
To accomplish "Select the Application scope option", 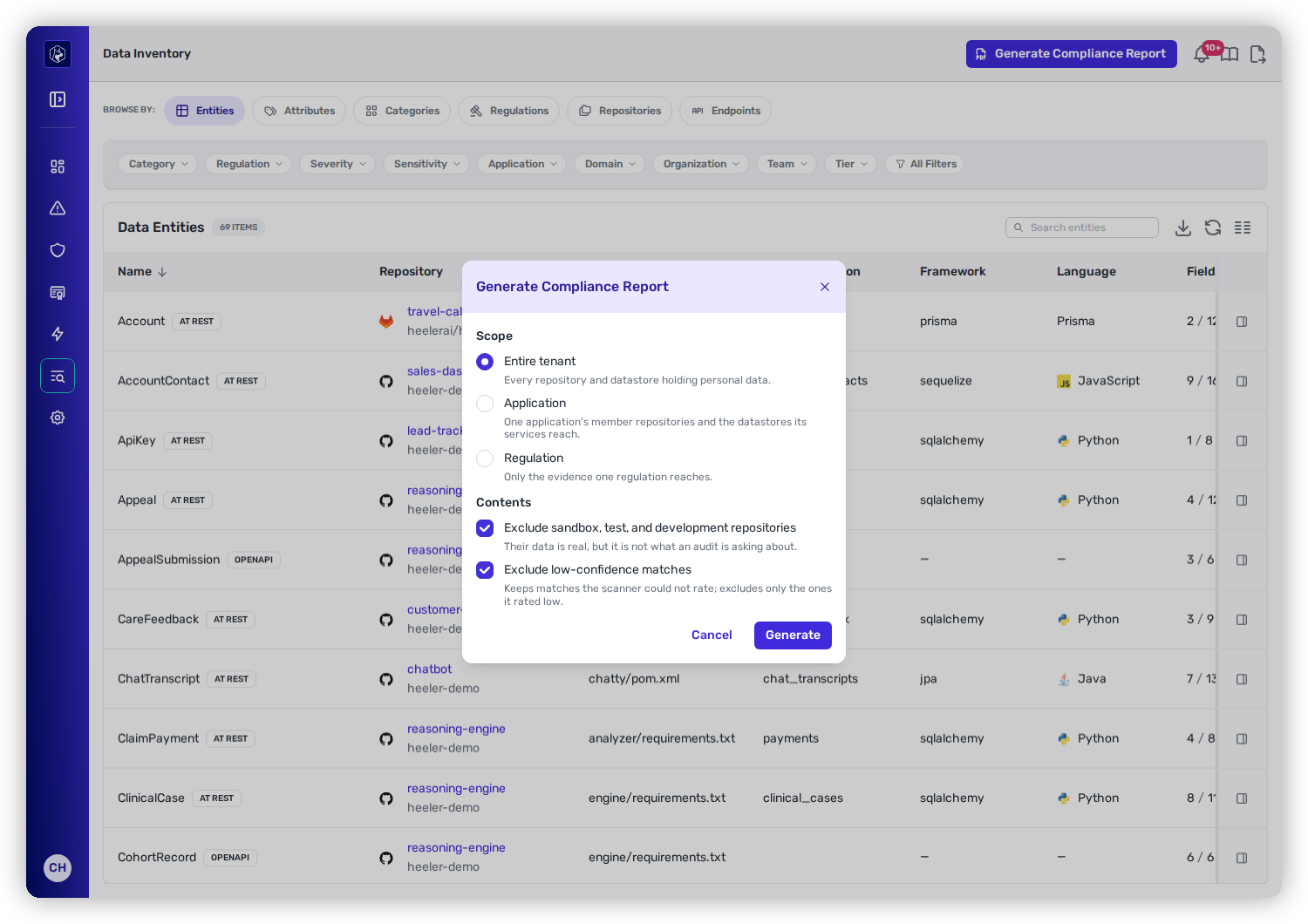I will (485, 404).
